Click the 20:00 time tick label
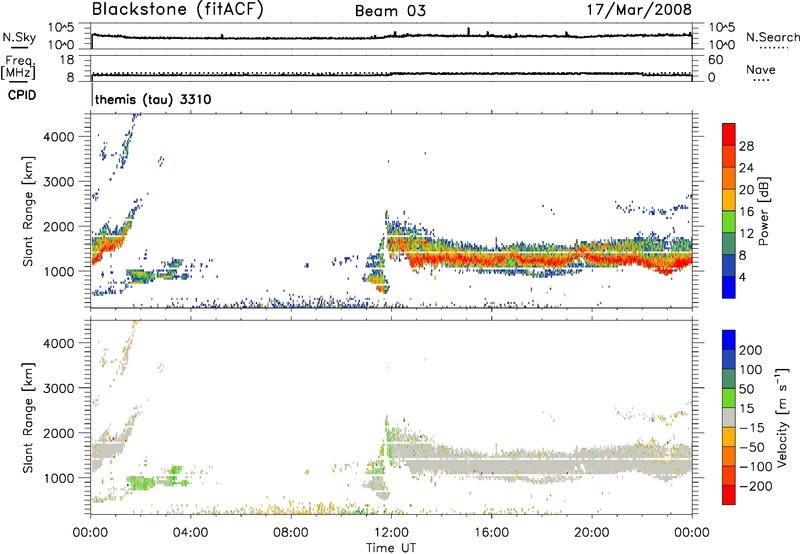 coord(591,533)
